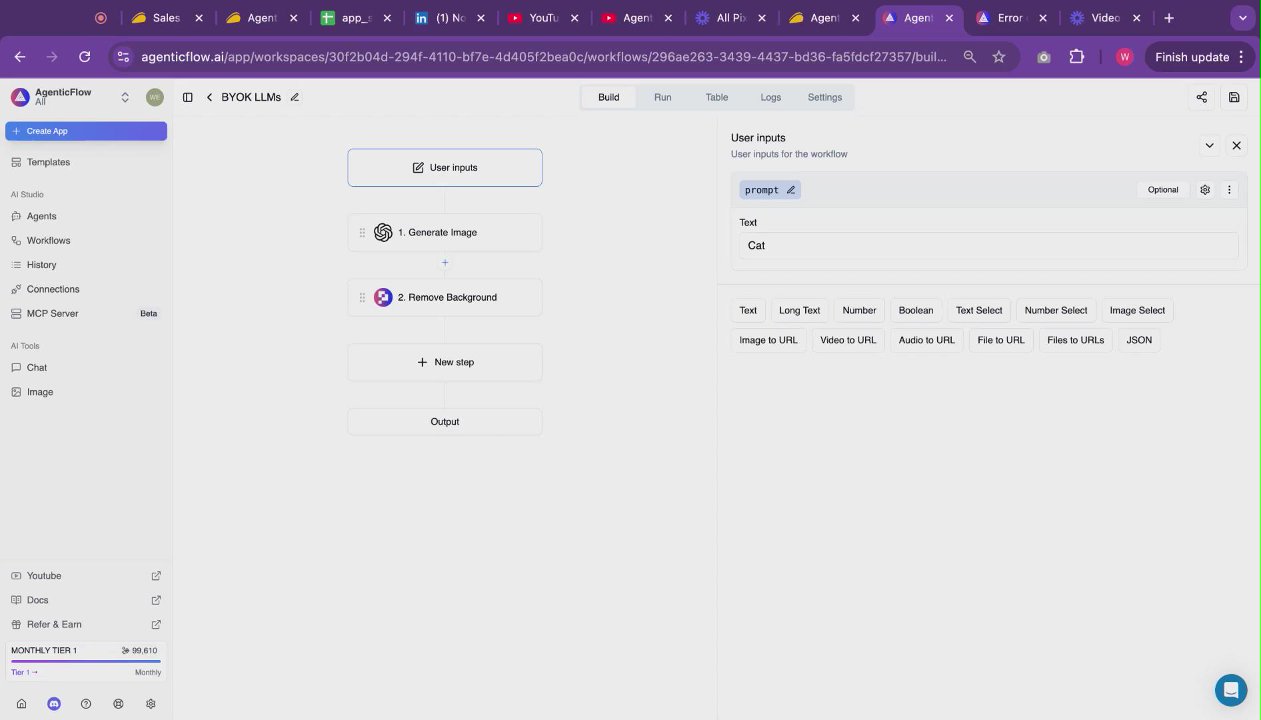This screenshot has height=720, width=1261.
Task: Switch to the Logs tab
Action: (x=770, y=97)
